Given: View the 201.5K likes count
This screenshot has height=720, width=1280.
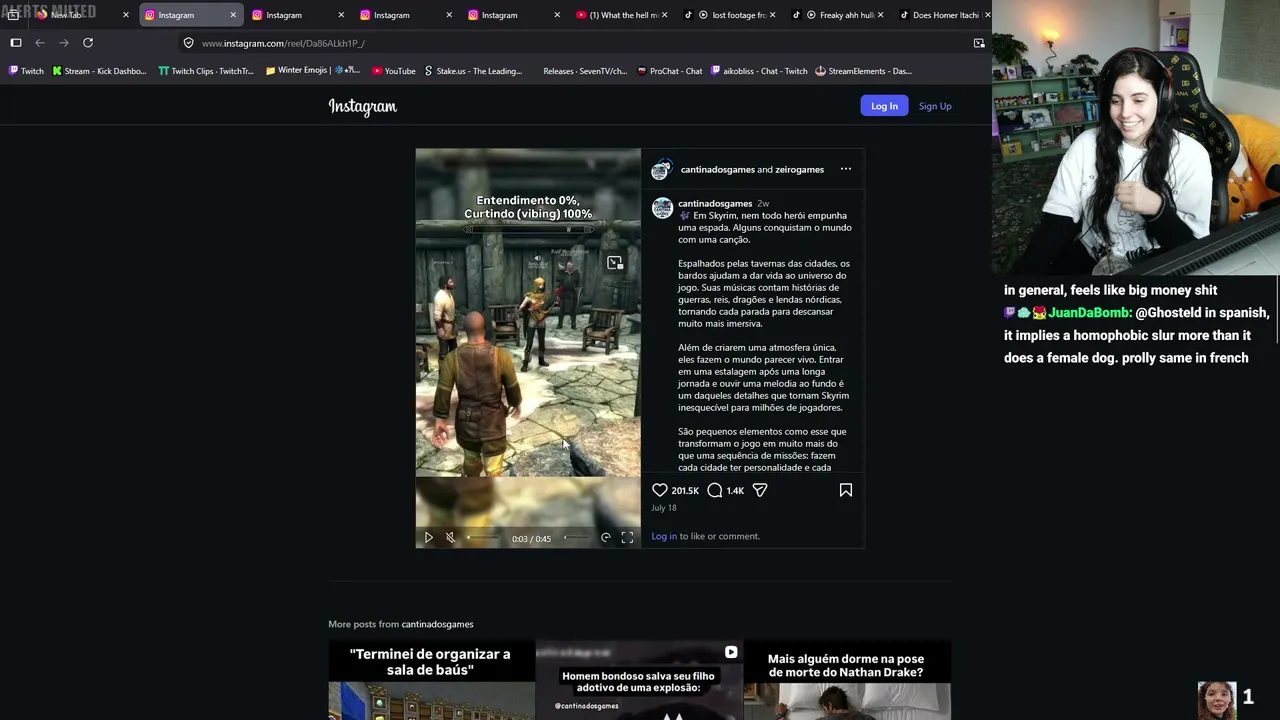Looking at the screenshot, I should point(685,491).
